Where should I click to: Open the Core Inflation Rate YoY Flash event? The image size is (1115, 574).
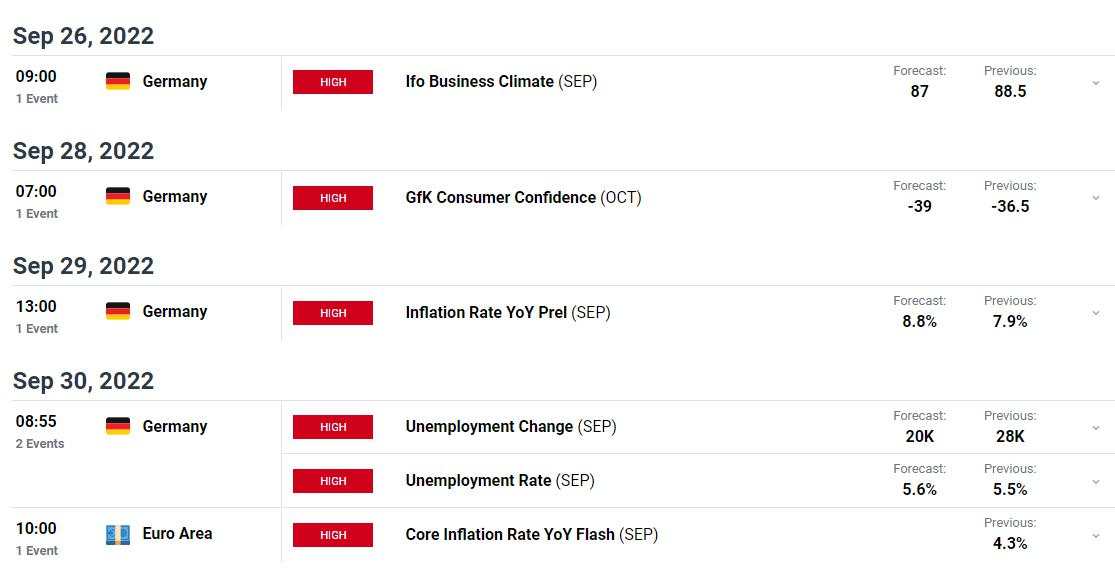[510, 535]
